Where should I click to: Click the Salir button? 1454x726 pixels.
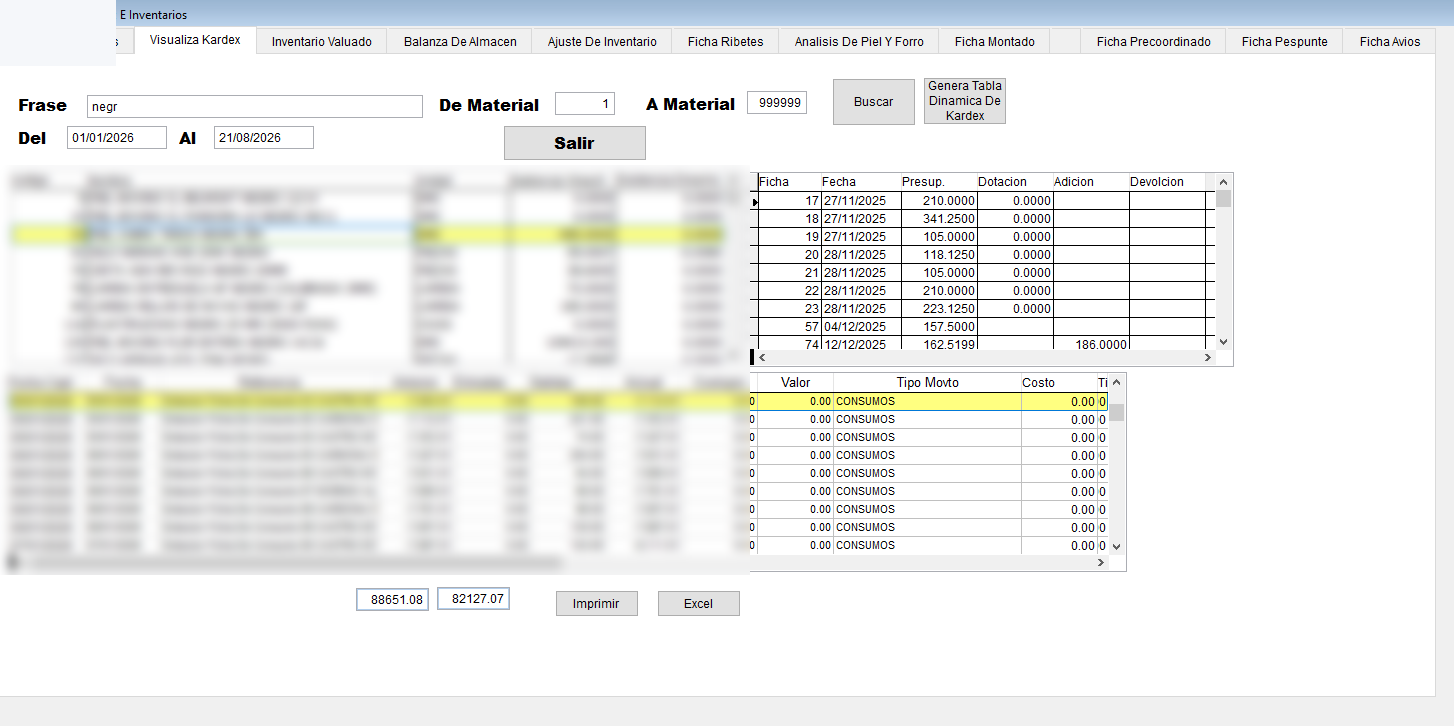574,143
